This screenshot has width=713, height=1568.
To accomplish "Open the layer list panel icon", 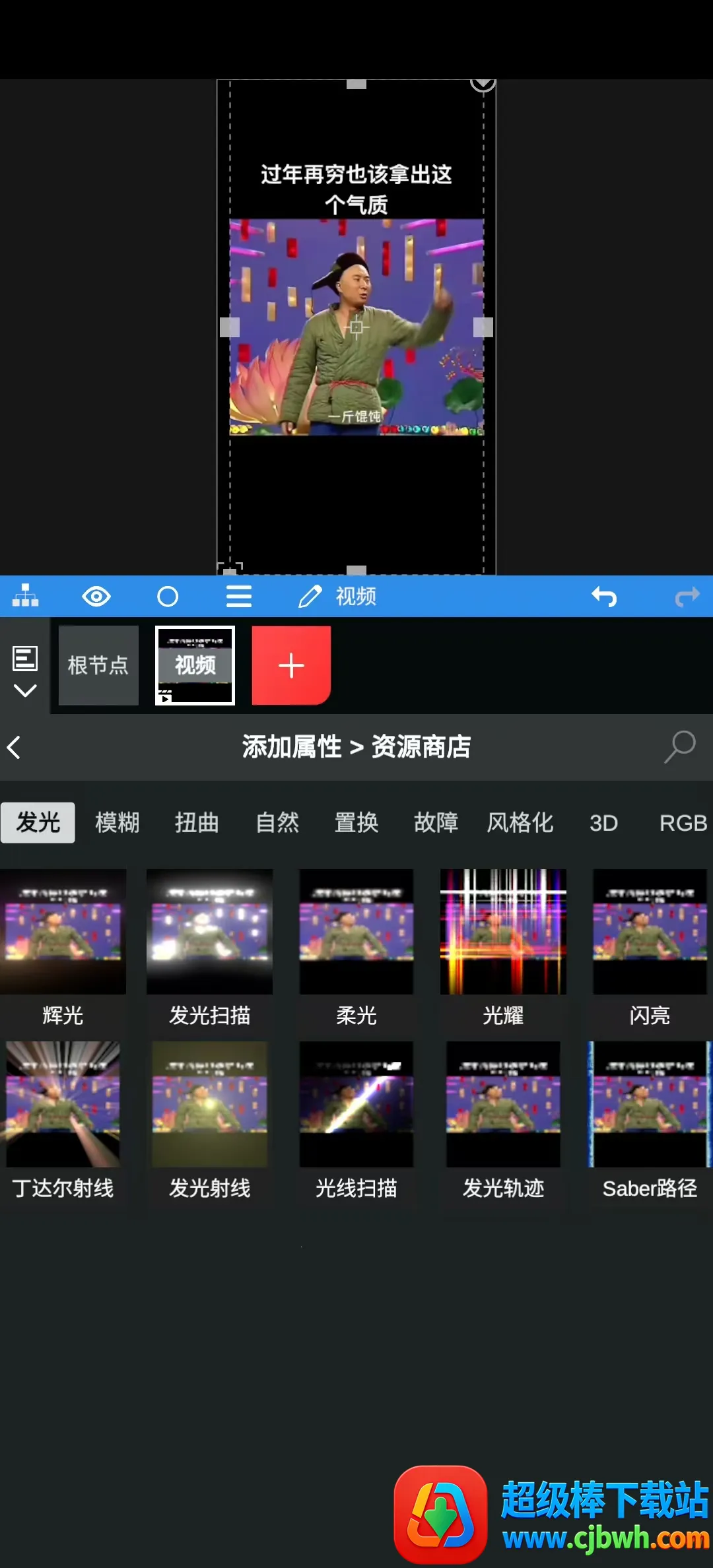I will [25, 658].
